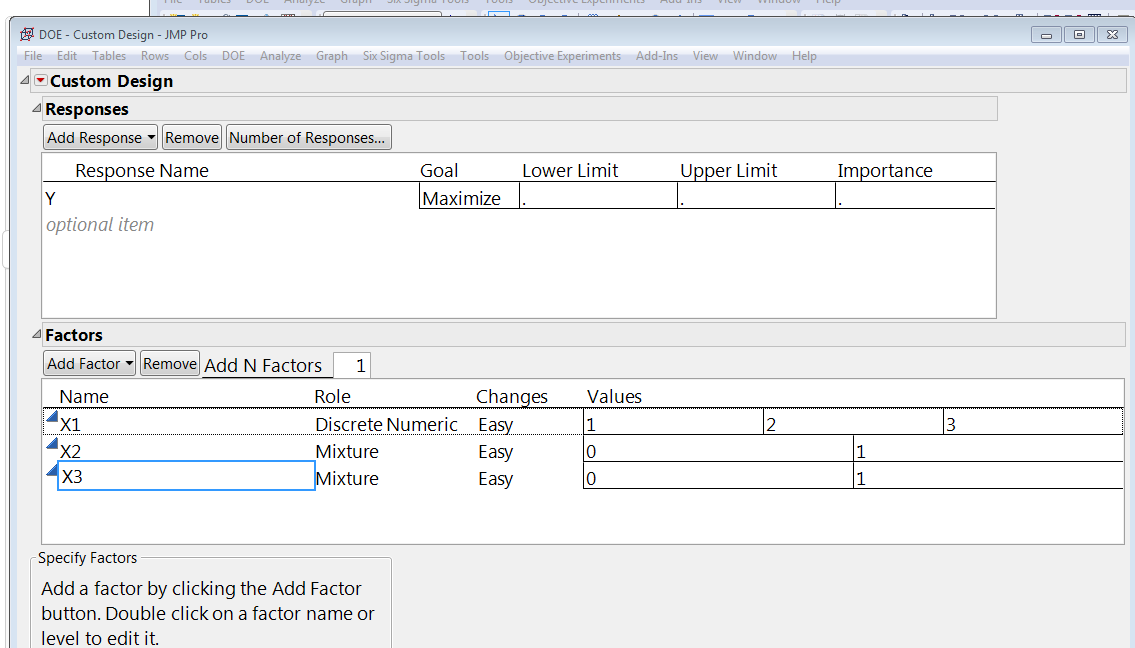Image resolution: width=1135 pixels, height=648 pixels.
Task: Collapse the Custom Design outline
Action: click(23, 80)
